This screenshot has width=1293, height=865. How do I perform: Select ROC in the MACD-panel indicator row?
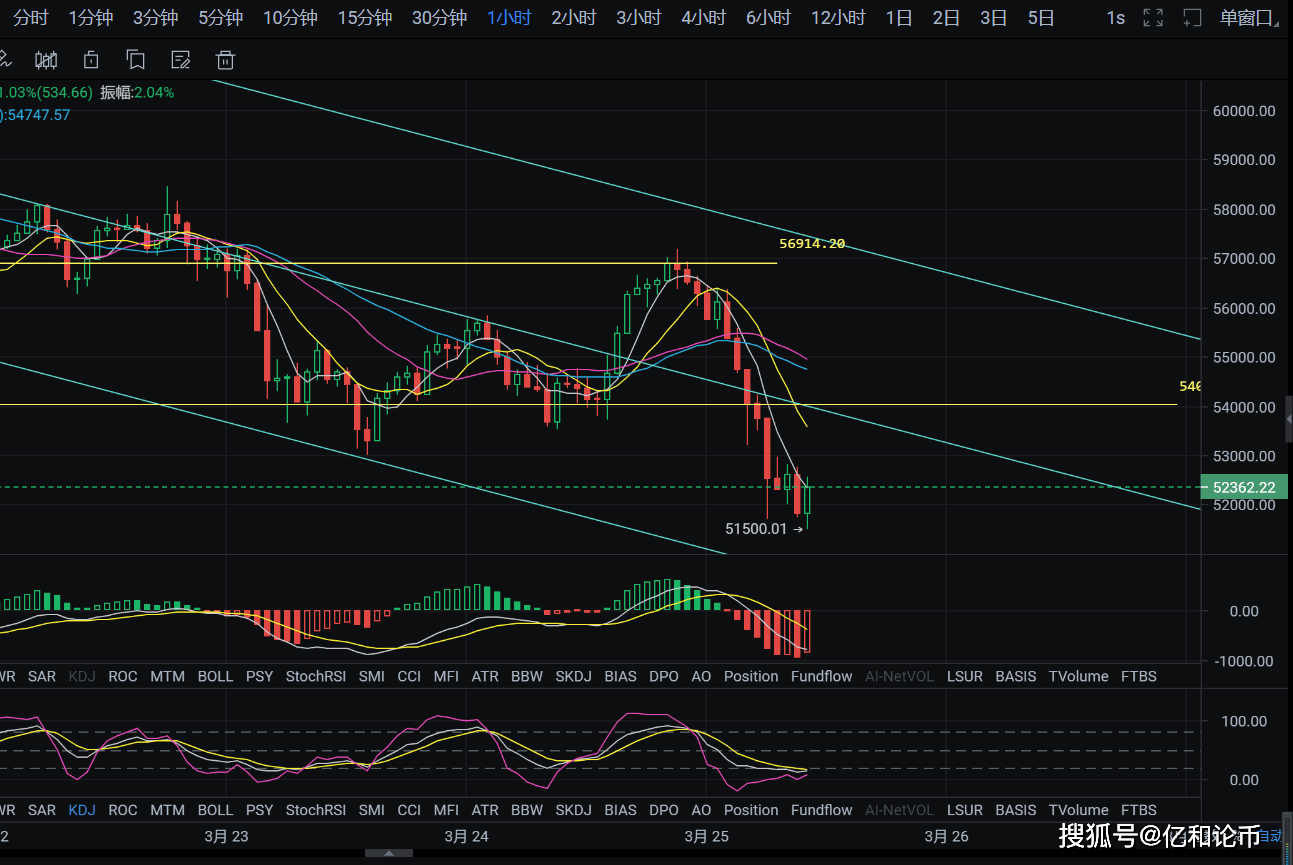point(123,676)
